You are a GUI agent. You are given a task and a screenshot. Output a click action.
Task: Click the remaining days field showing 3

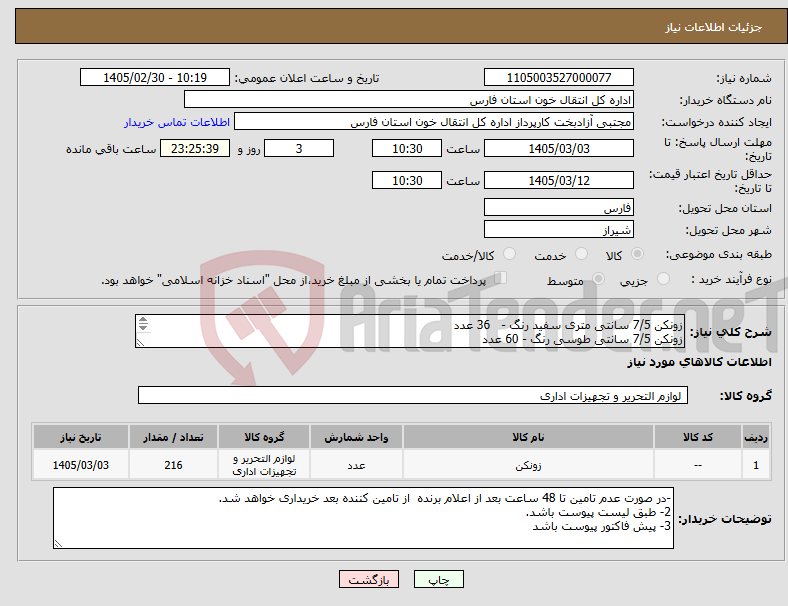(299, 149)
